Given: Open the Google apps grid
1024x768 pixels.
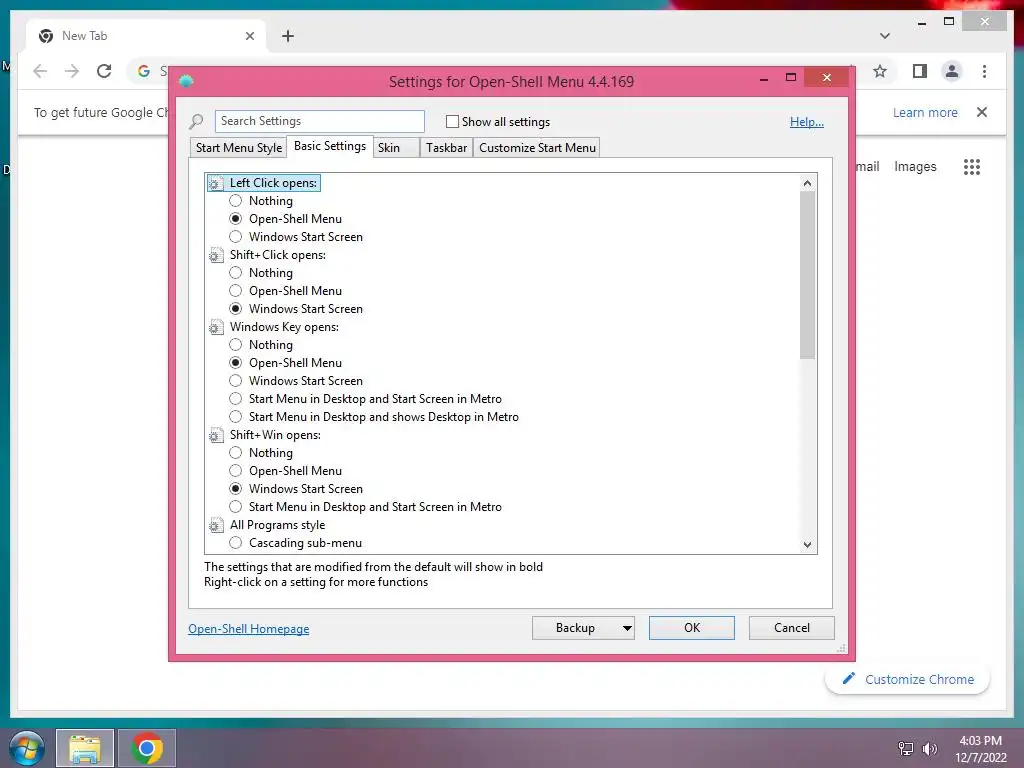Looking at the screenshot, I should pyautogui.click(x=972, y=167).
